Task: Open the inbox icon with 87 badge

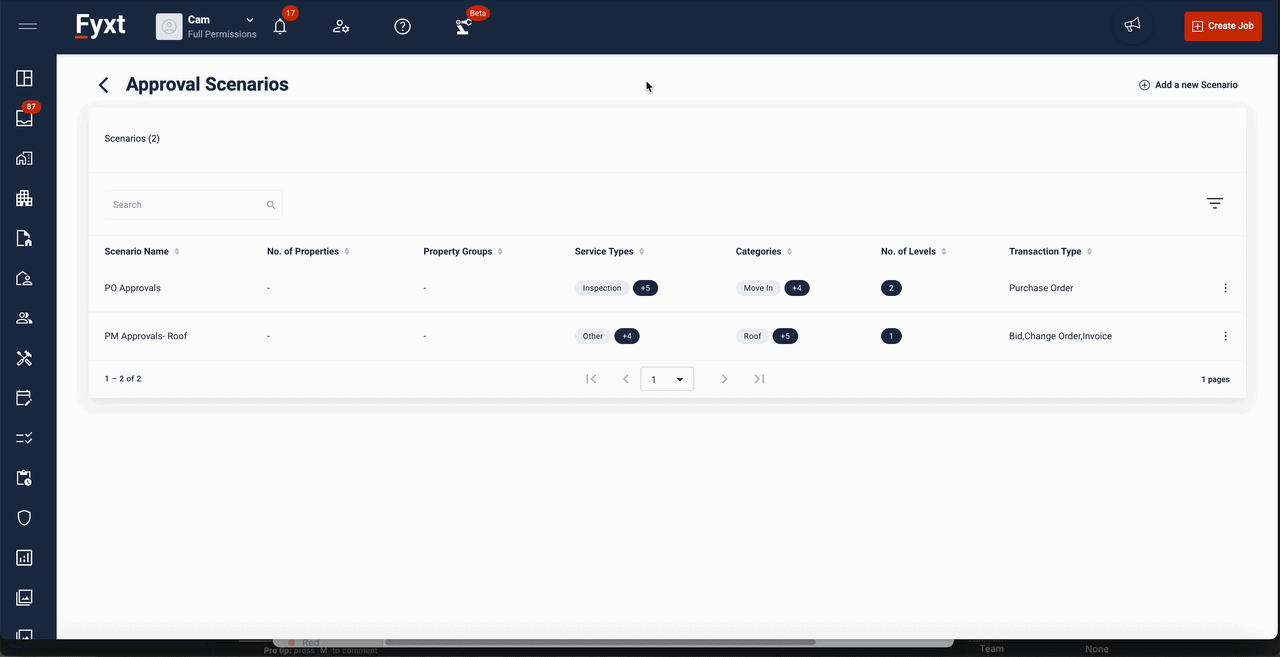Action: (x=25, y=118)
